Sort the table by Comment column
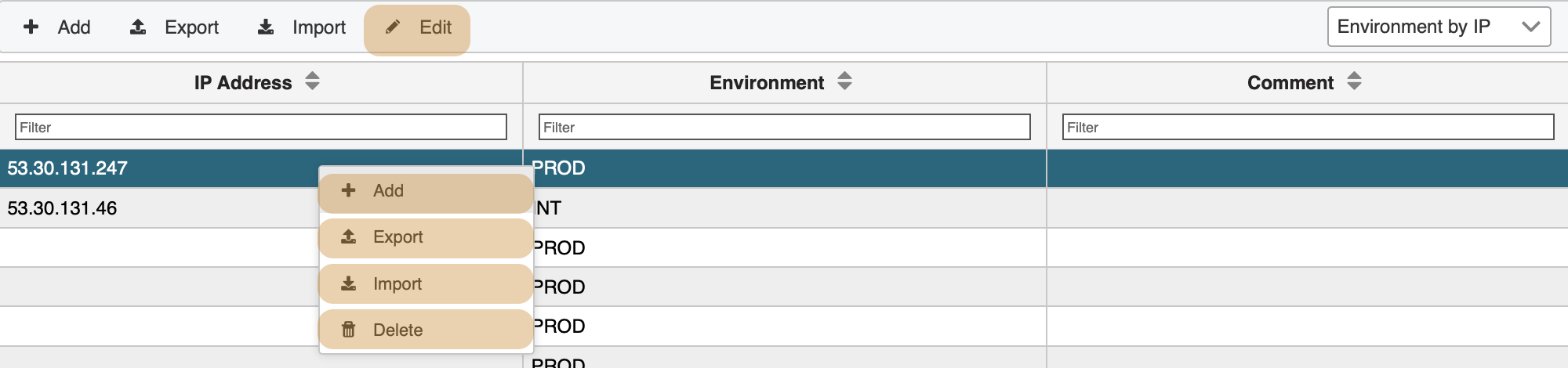The image size is (1568, 368). [1354, 81]
